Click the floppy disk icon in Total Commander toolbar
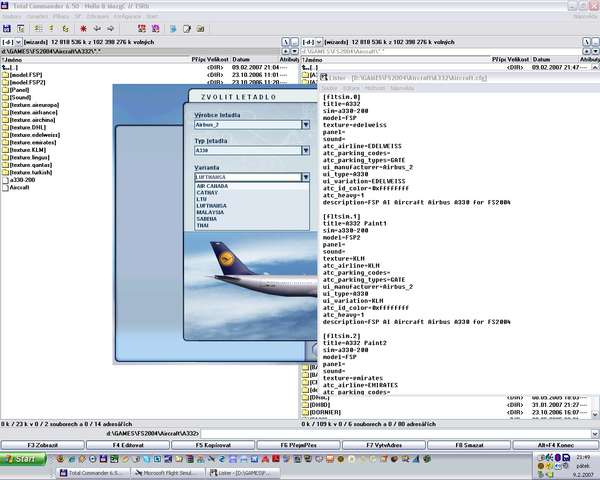600x480 pixels. [x=7, y=29]
